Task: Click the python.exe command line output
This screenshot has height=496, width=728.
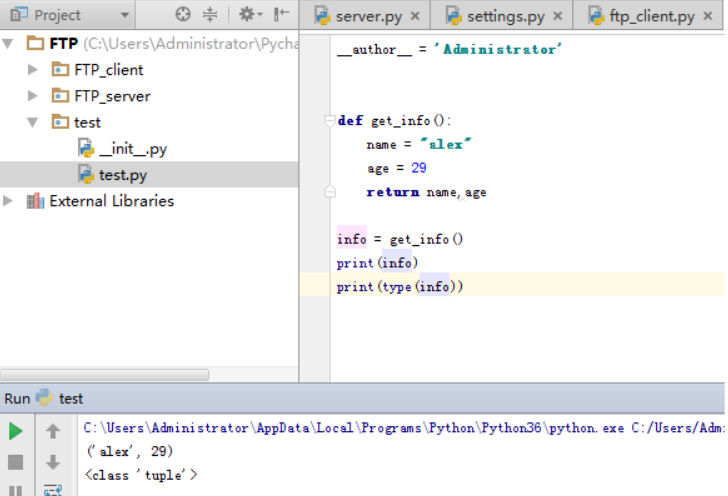Action: pos(403,428)
